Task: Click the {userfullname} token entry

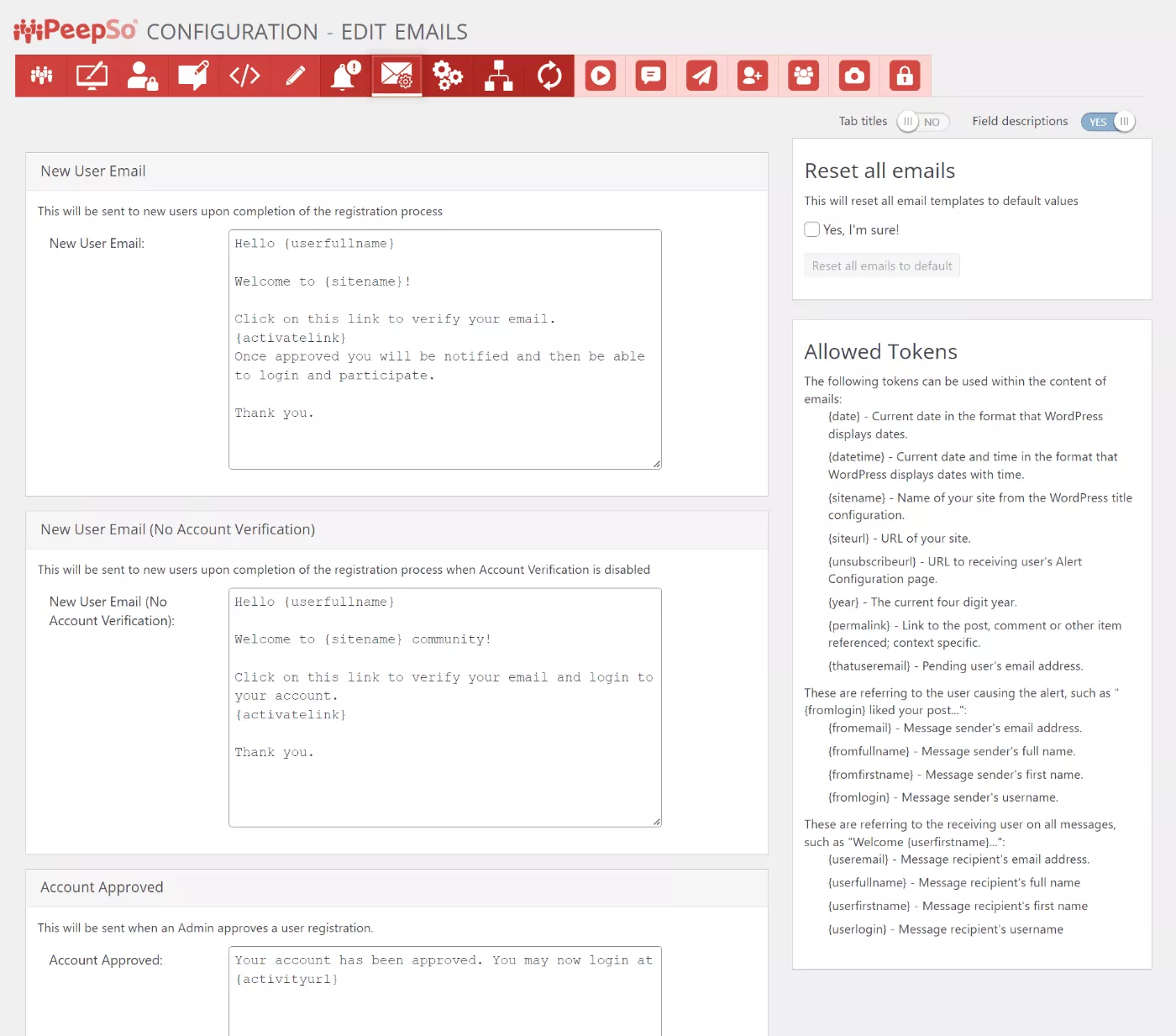Action: click(954, 883)
